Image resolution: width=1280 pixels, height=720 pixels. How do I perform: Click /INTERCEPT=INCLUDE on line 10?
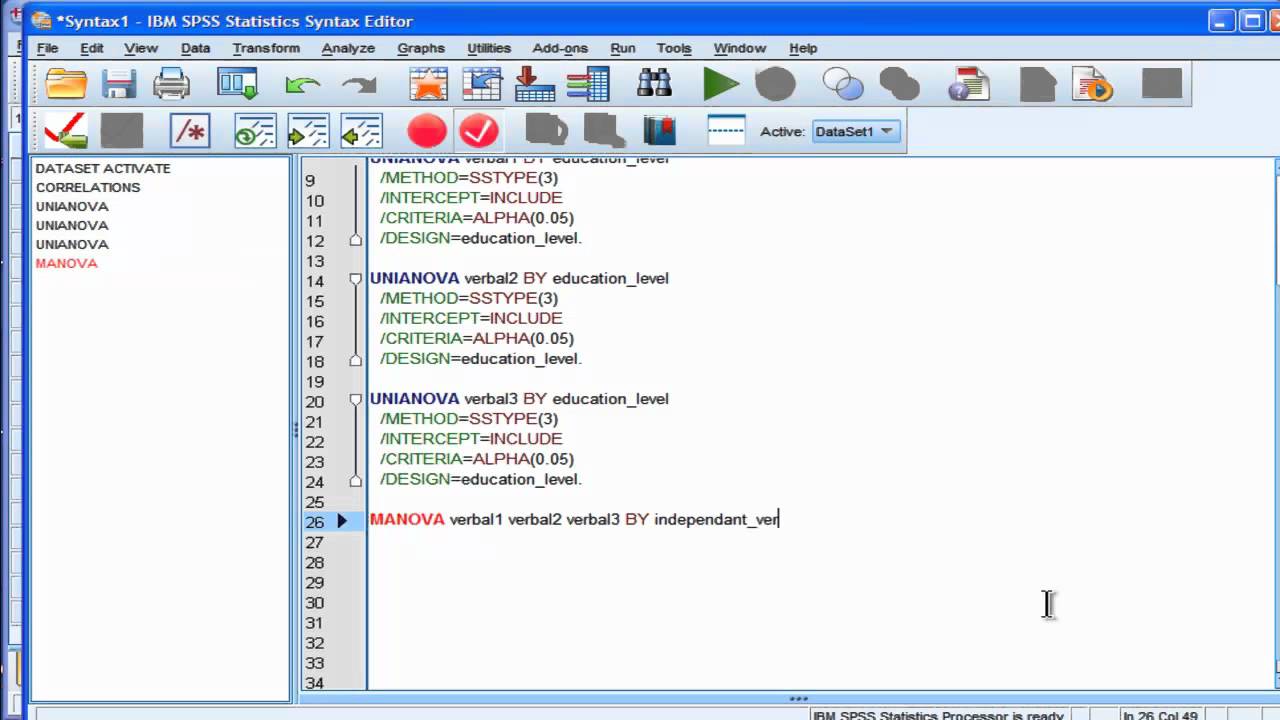[471, 198]
